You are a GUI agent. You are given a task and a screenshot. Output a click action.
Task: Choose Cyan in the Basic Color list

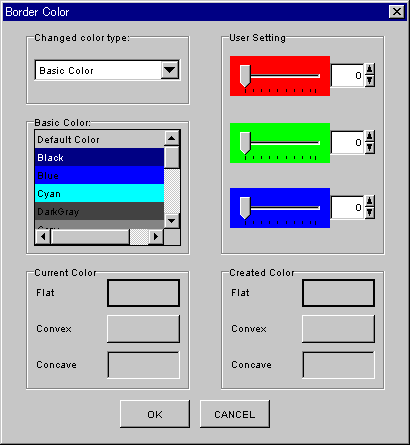(x=99, y=193)
